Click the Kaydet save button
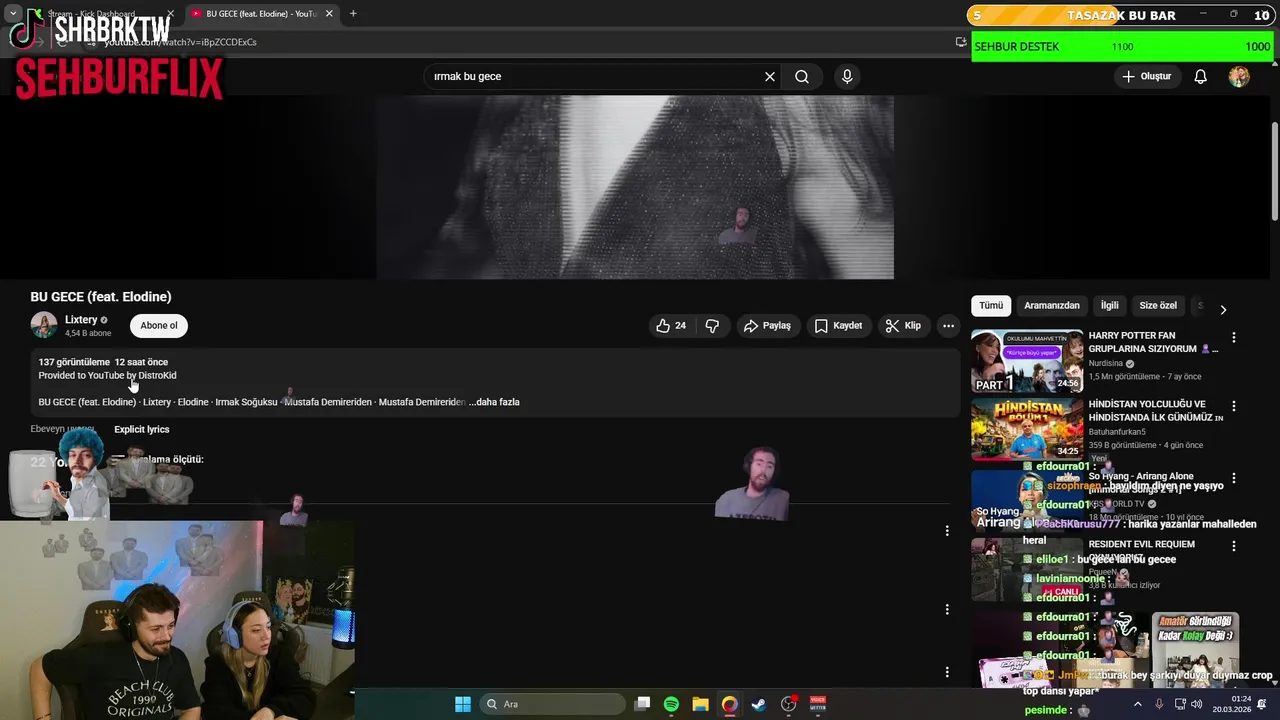This screenshot has height=720, width=1280. click(838, 325)
